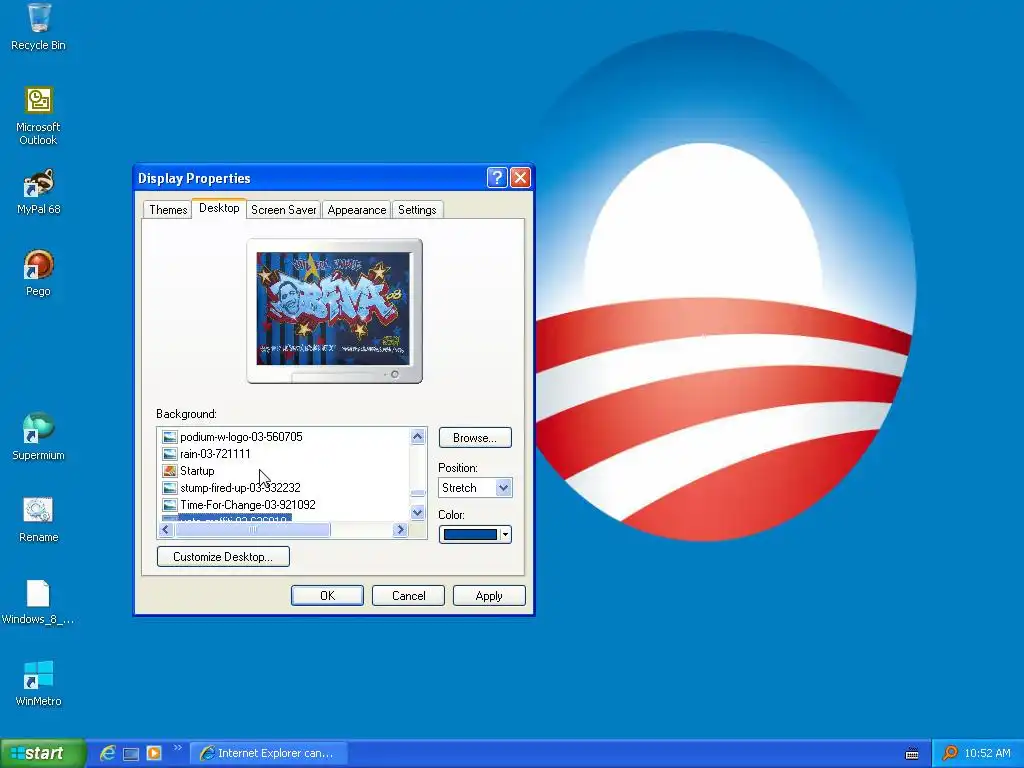
Task: Select Time-For-Change-03-921092 background
Action: (248, 505)
